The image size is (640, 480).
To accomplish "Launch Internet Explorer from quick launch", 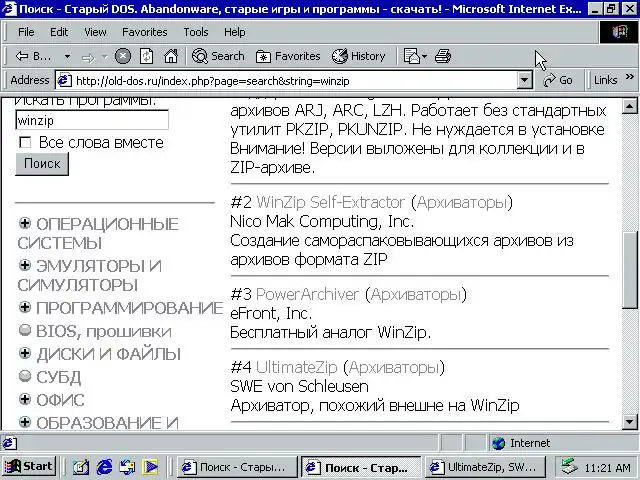I will tap(104, 467).
